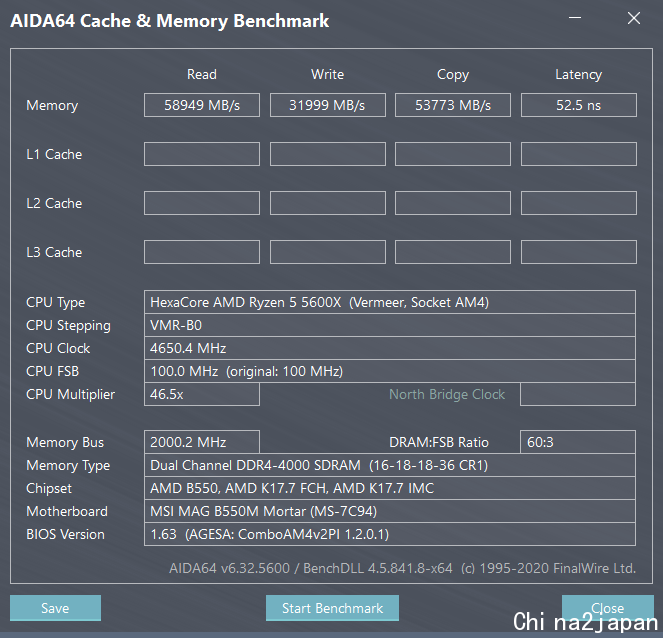Click the Memory Type DDR4-4000 SDRAM field

tap(390, 465)
